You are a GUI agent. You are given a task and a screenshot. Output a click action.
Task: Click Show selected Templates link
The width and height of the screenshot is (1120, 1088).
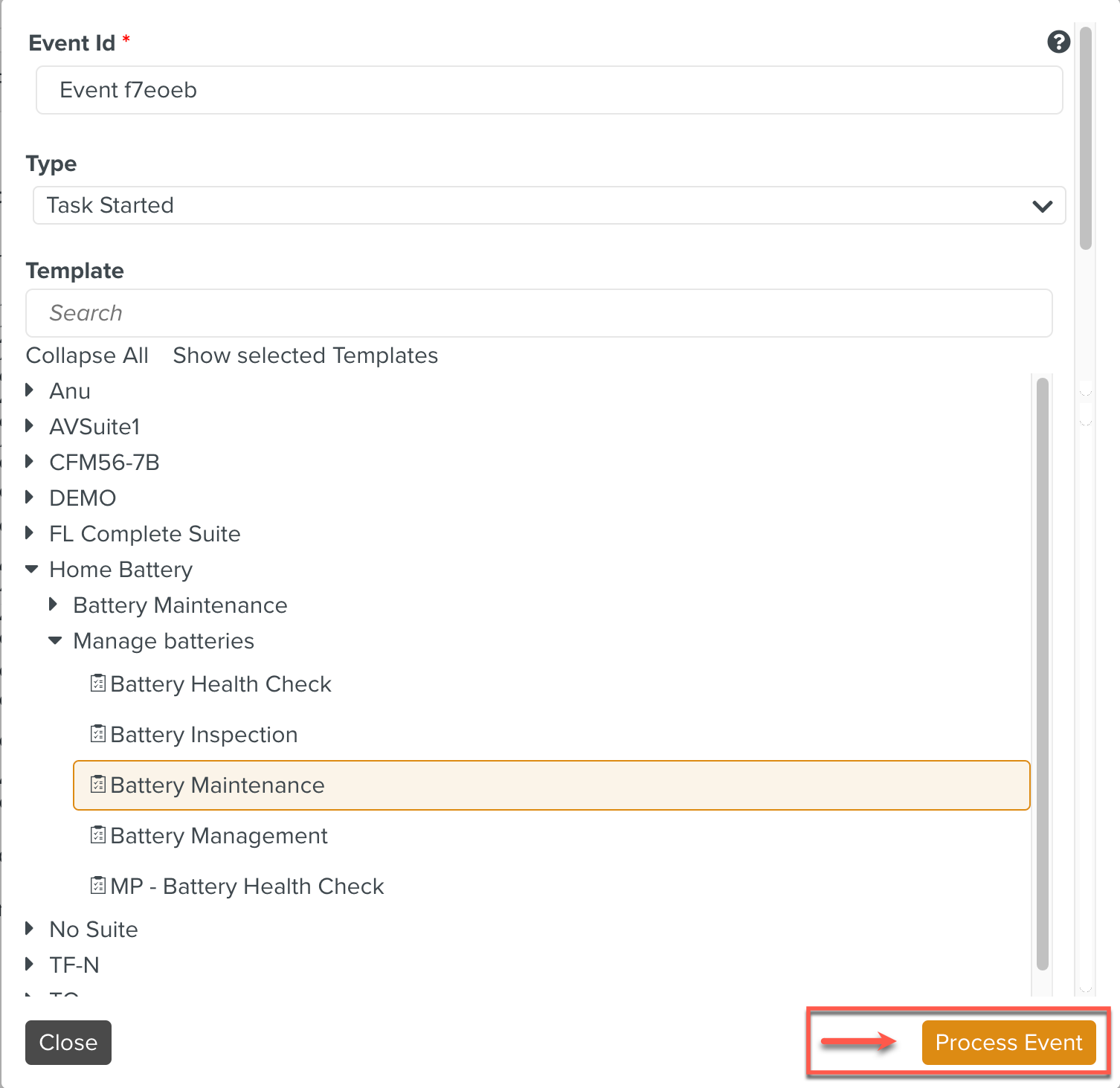(x=305, y=355)
